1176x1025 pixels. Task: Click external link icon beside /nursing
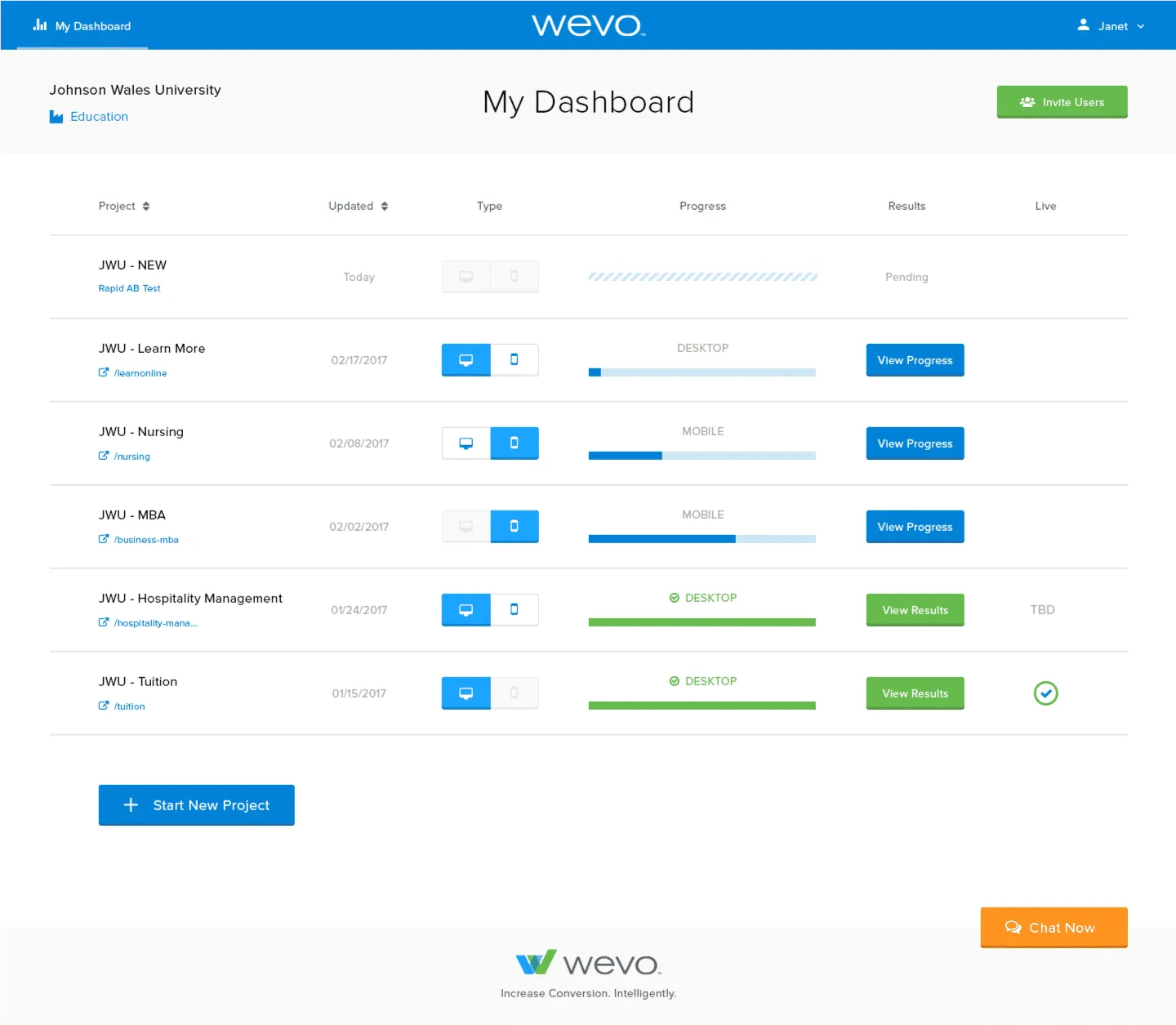coord(104,456)
